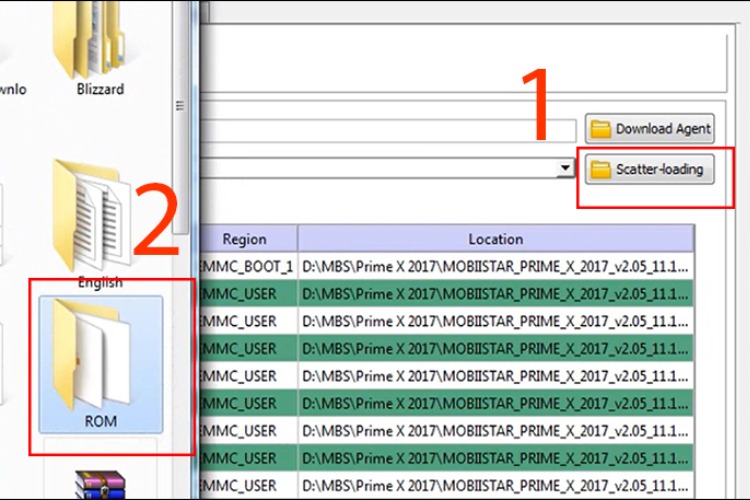This screenshot has height=500, width=750.
Task: Select the first green EMMC_USER region cell
Action: tap(246, 293)
